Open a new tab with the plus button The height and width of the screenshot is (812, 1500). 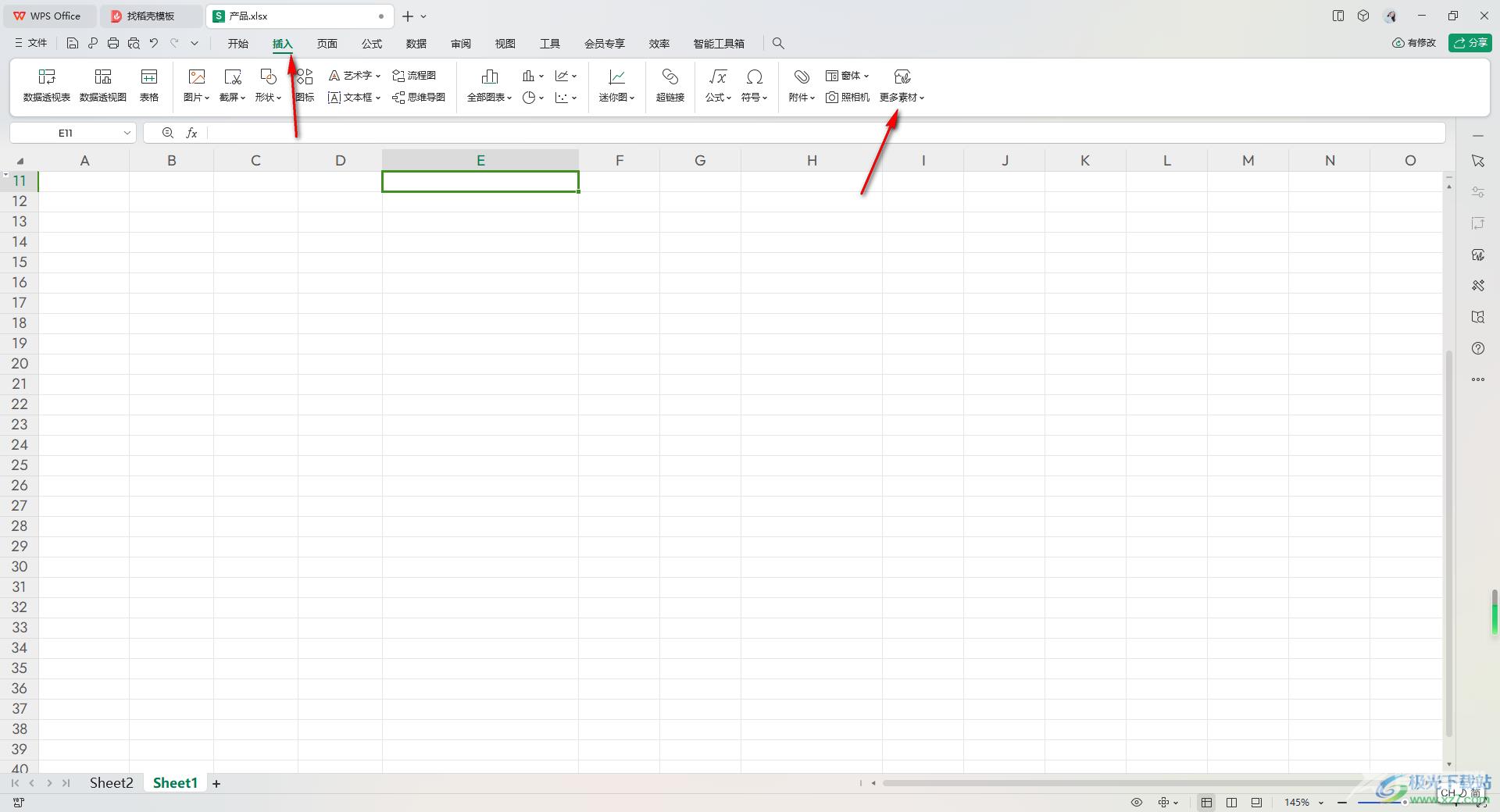pyautogui.click(x=408, y=16)
